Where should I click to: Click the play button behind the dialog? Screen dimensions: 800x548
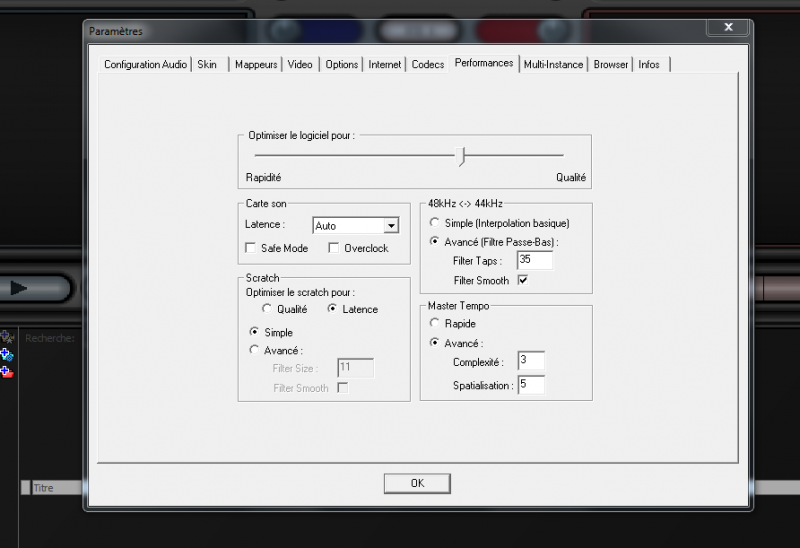click(x=19, y=288)
